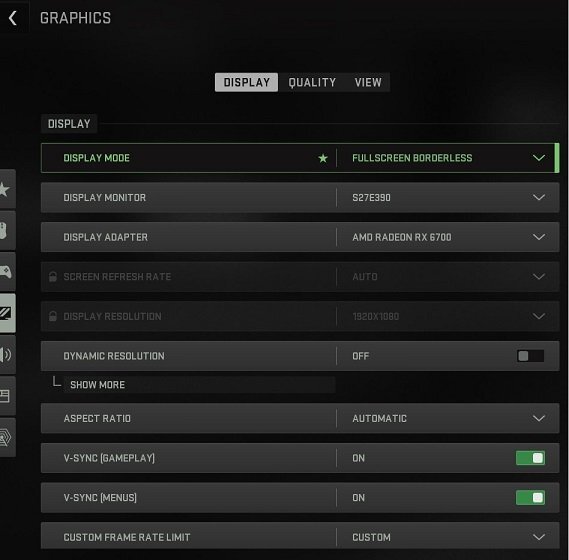Select the graphics monitor sidebar icon
569x560 pixels.
coord(7,313)
